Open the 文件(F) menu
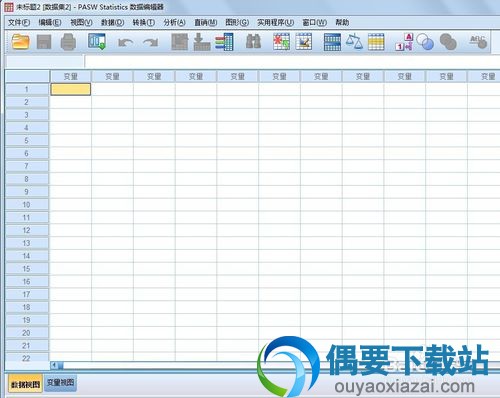 [19, 22]
